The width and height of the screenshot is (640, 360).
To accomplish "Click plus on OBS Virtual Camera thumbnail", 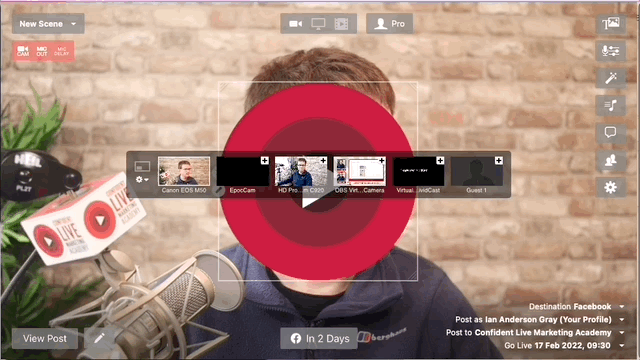I will tap(382, 160).
